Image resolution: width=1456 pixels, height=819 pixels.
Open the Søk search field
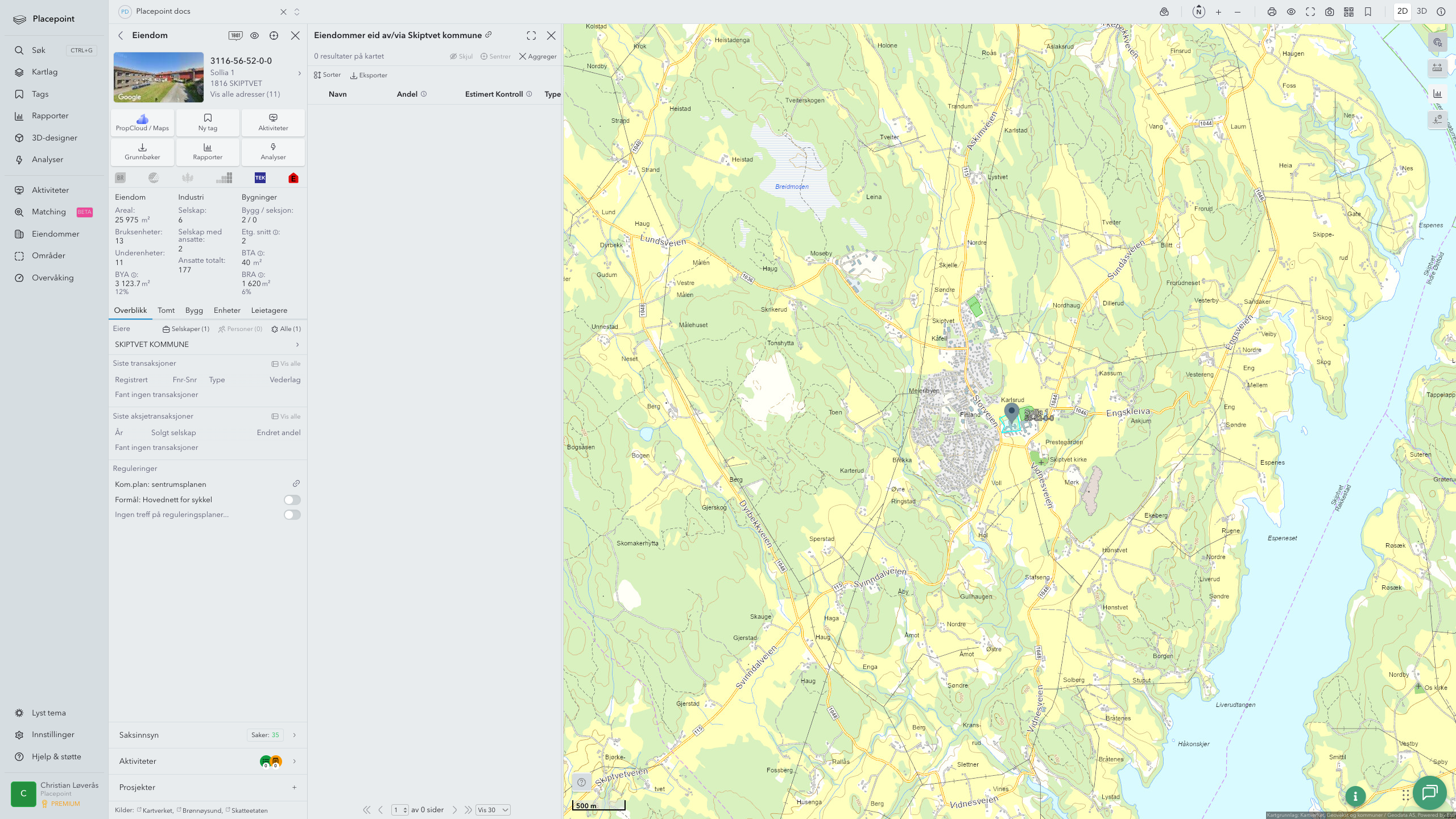pyautogui.click(x=56, y=50)
